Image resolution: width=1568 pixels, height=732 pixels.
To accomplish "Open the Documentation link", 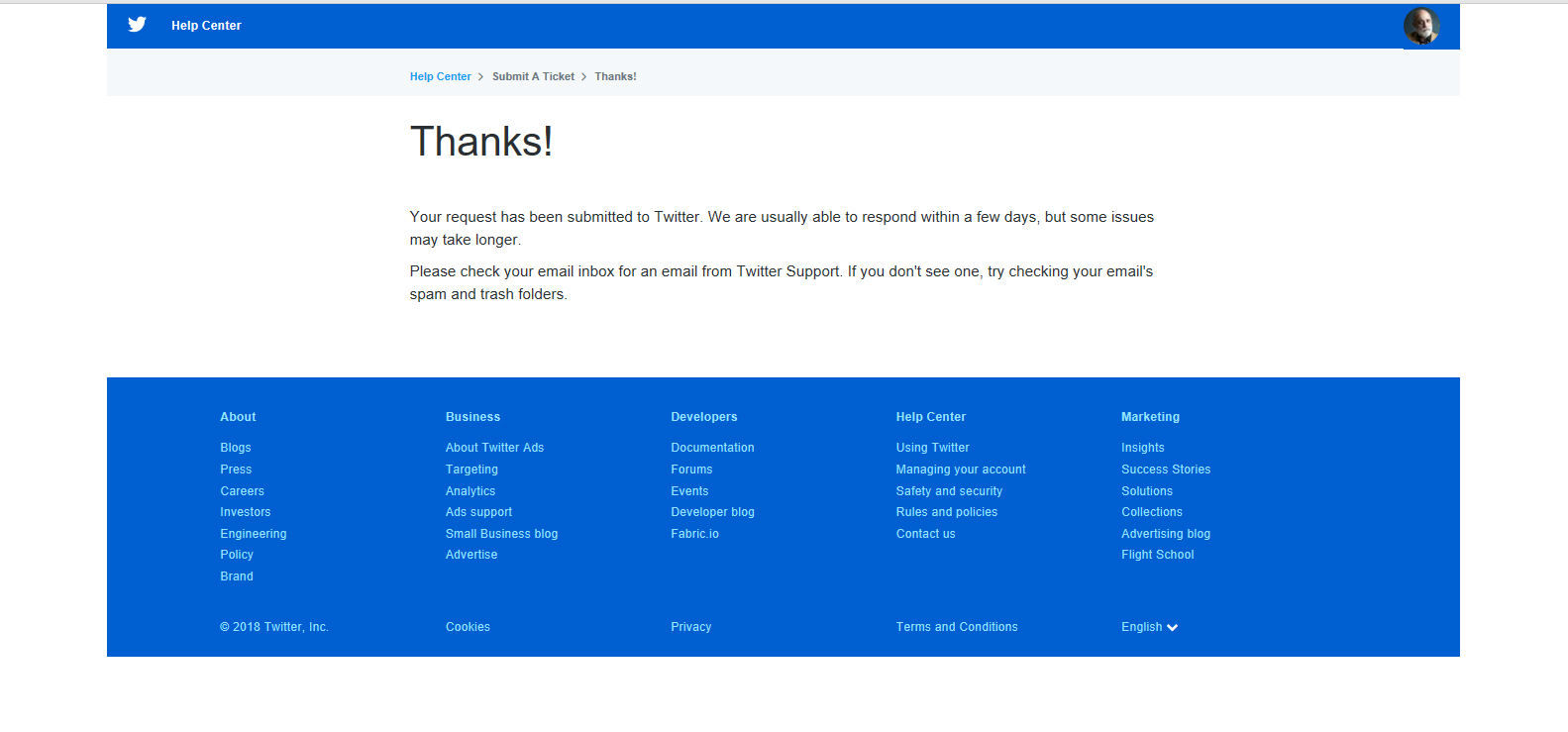I will pyautogui.click(x=712, y=448).
